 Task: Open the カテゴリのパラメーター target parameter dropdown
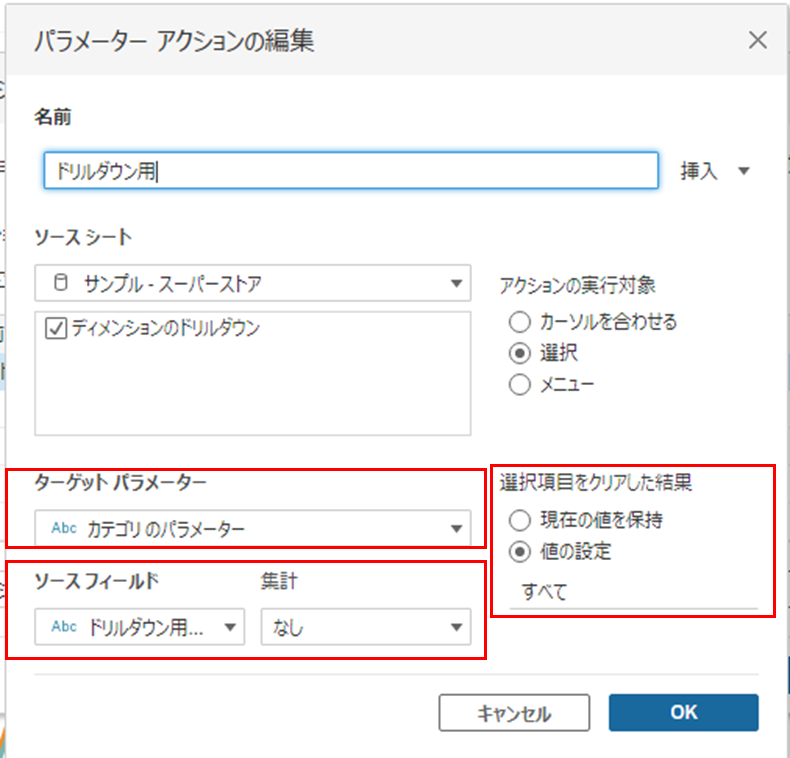coord(456,528)
